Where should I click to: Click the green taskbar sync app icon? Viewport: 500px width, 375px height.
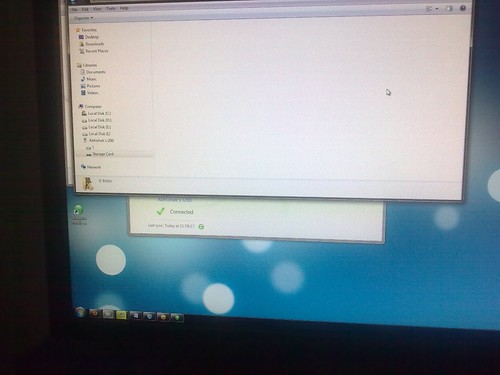click(x=177, y=317)
